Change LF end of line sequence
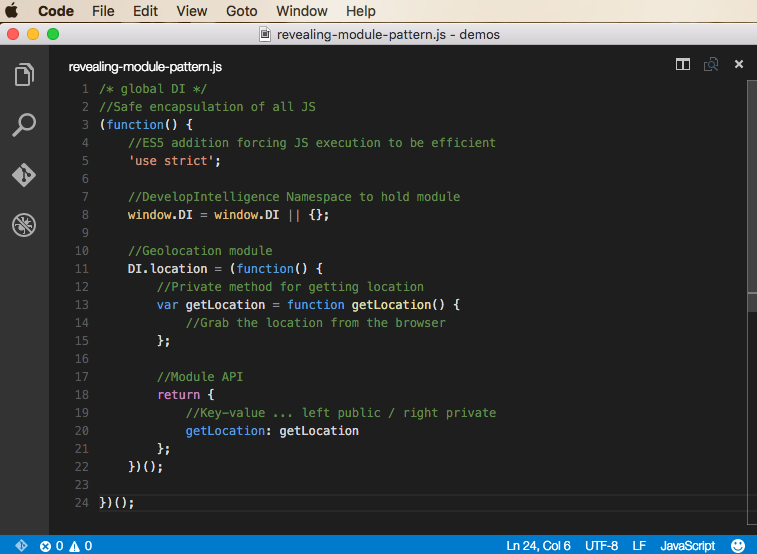Viewport: 757px width, 554px height. click(x=639, y=546)
